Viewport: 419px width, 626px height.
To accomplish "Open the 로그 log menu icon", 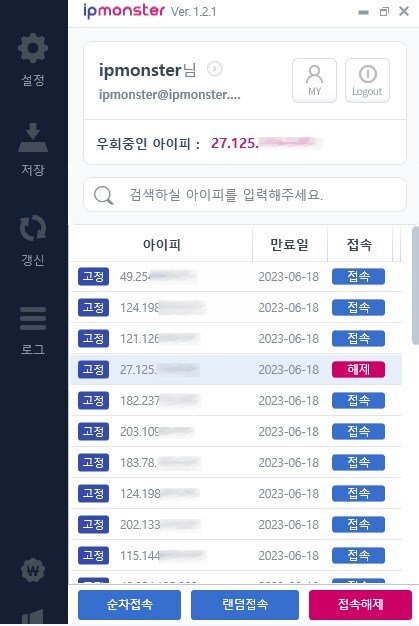I will [x=33, y=318].
